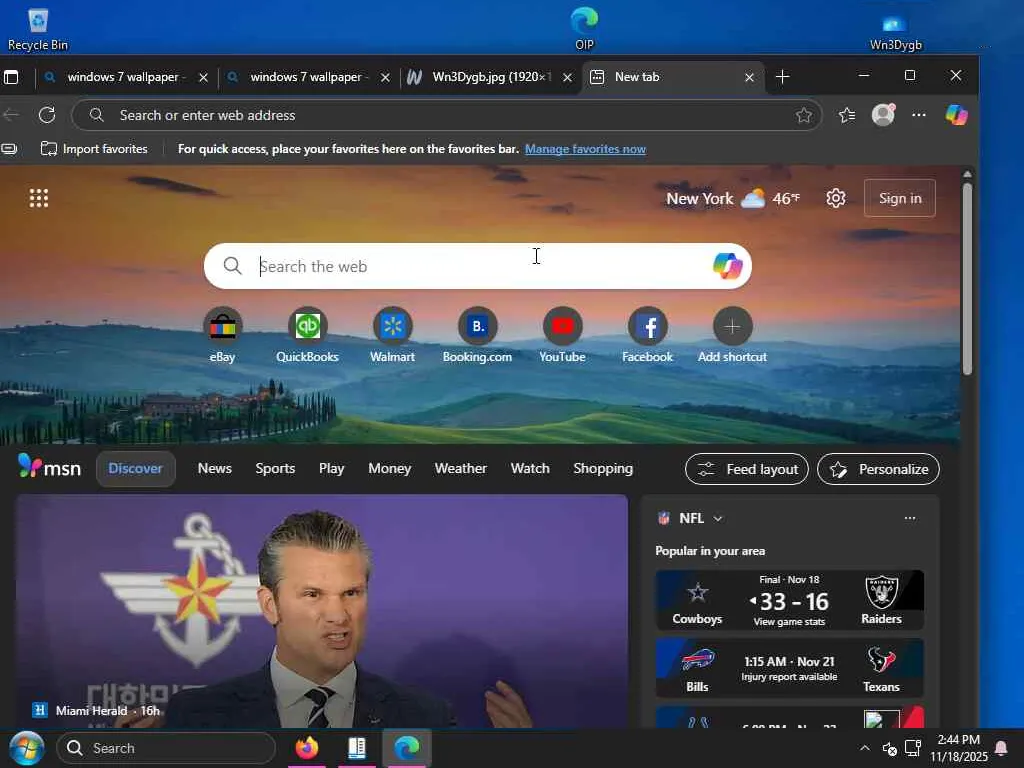Open Bills vs Texans game card

click(790, 668)
